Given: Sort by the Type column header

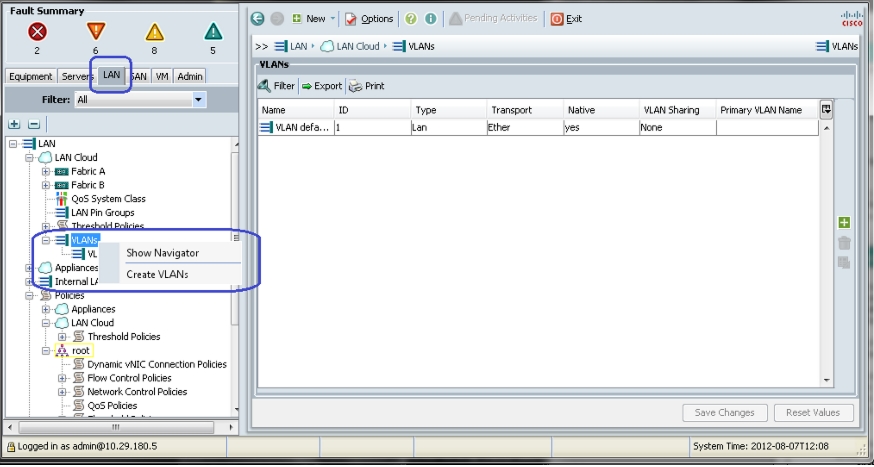Looking at the screenshot, I should click(449, 110).
